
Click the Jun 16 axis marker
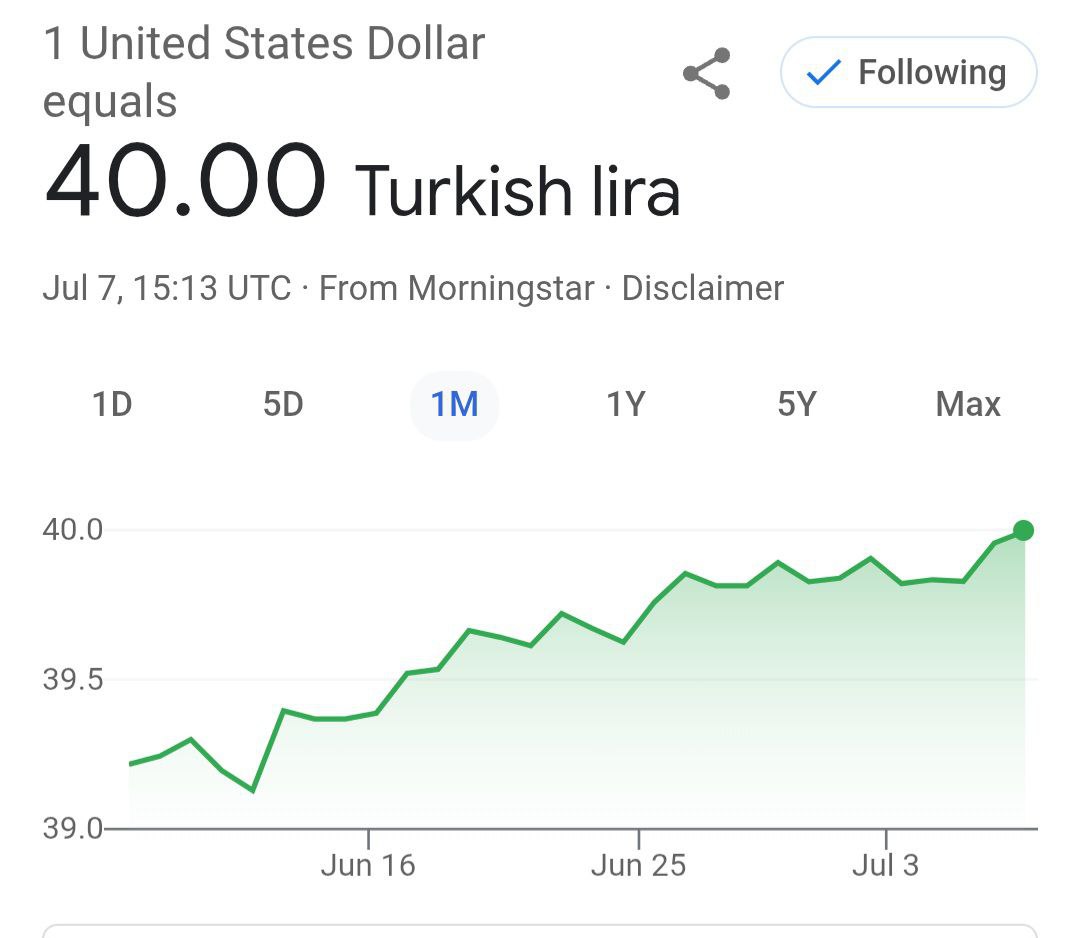[368, 865]
